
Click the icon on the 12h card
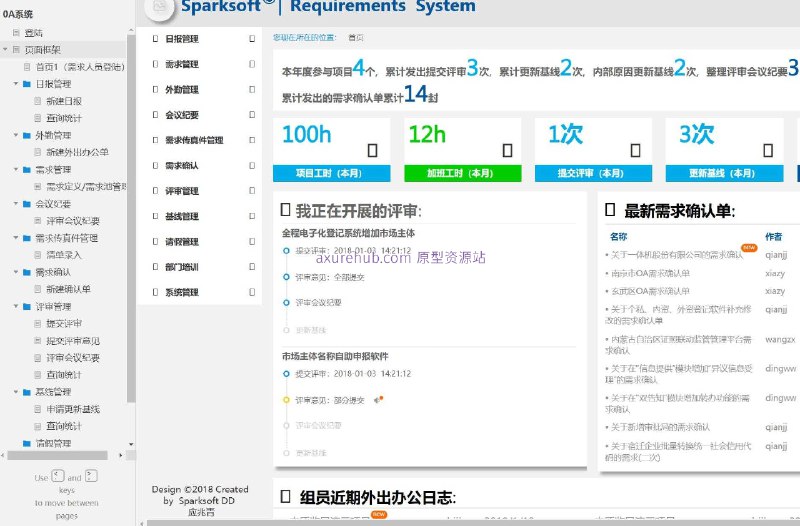point(508,151)
